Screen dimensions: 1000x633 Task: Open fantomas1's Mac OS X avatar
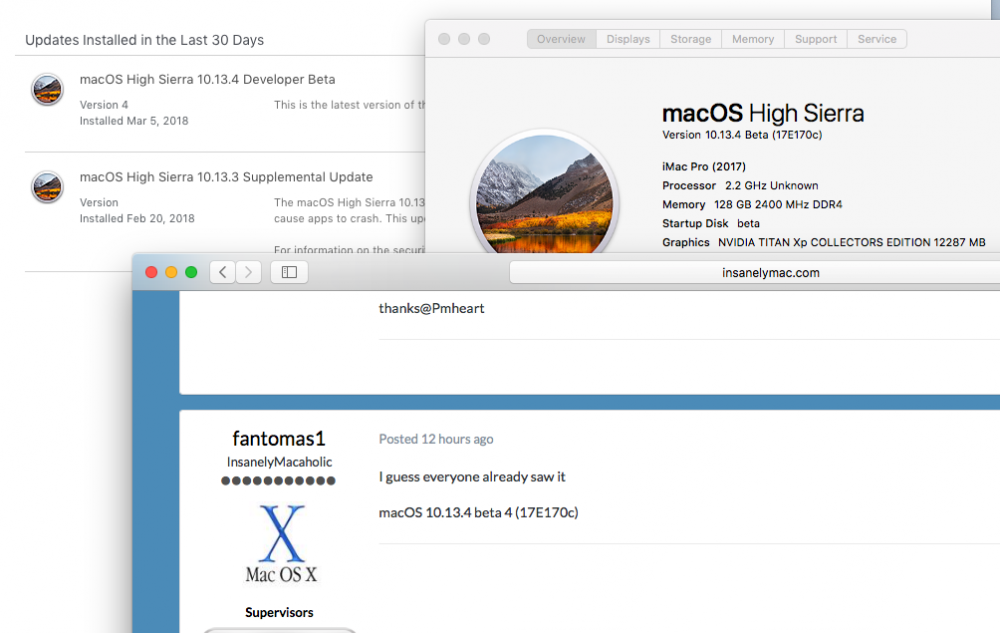click(x=281, y=544)
